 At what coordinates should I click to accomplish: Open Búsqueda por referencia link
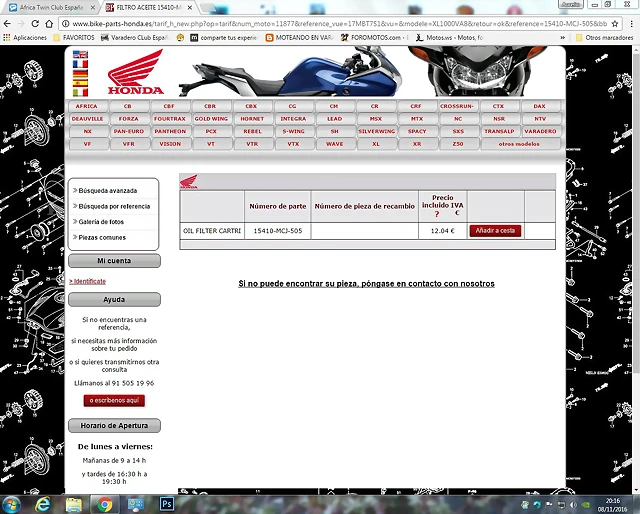[x=114, y=206]
